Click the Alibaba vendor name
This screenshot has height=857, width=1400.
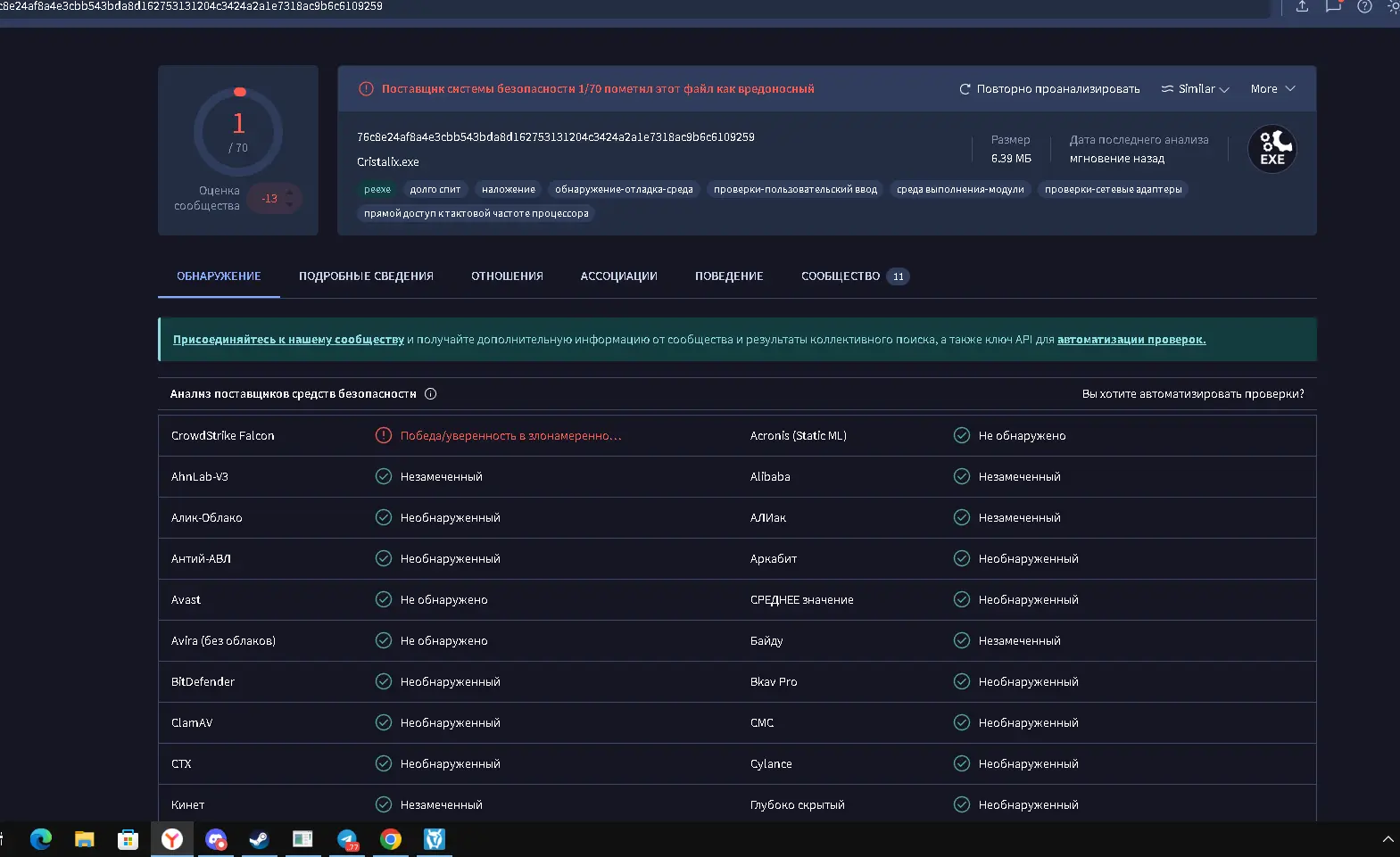pos(770,477)
